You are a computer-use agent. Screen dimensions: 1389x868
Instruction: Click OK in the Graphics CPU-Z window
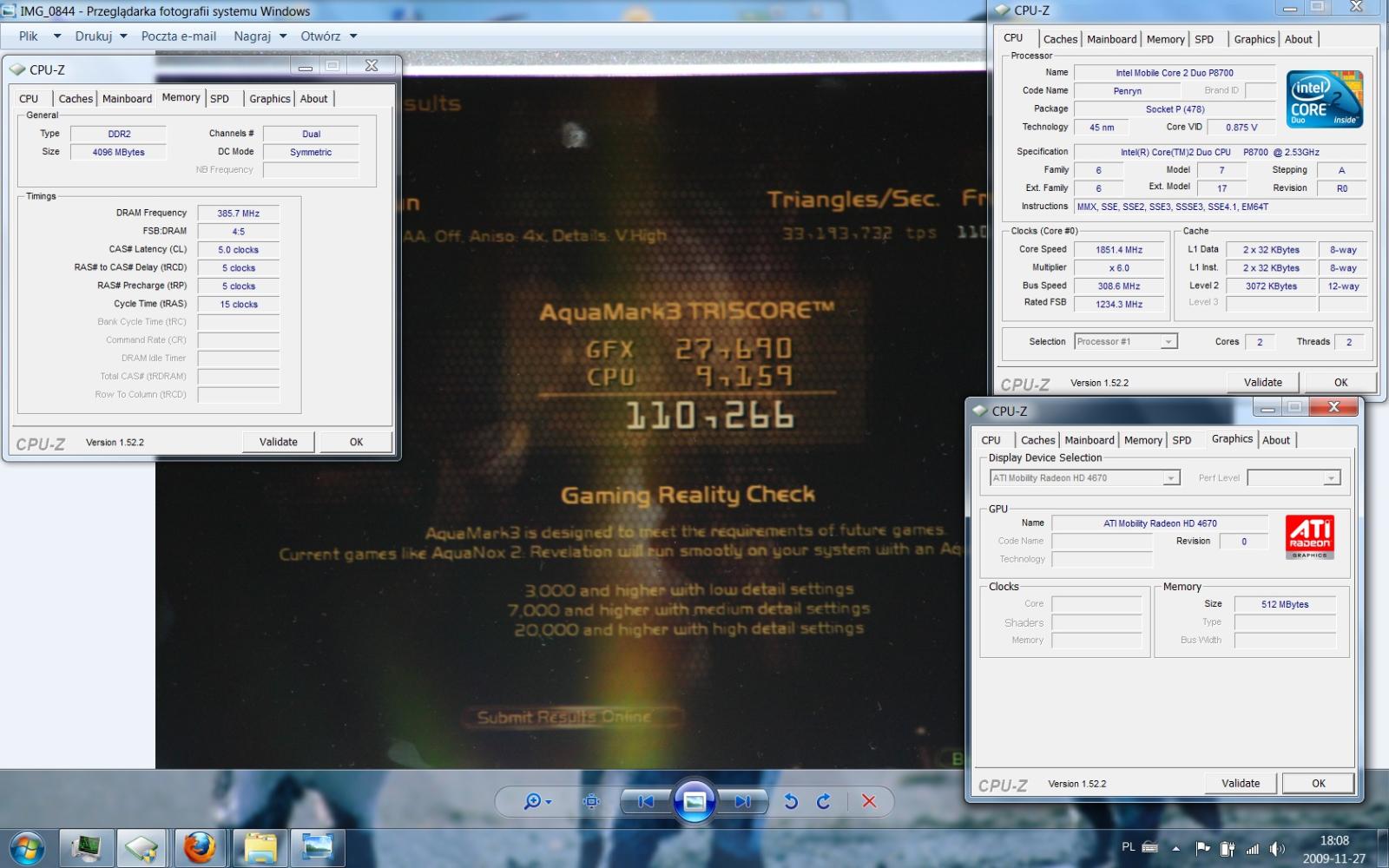[x=1319, y=783]
